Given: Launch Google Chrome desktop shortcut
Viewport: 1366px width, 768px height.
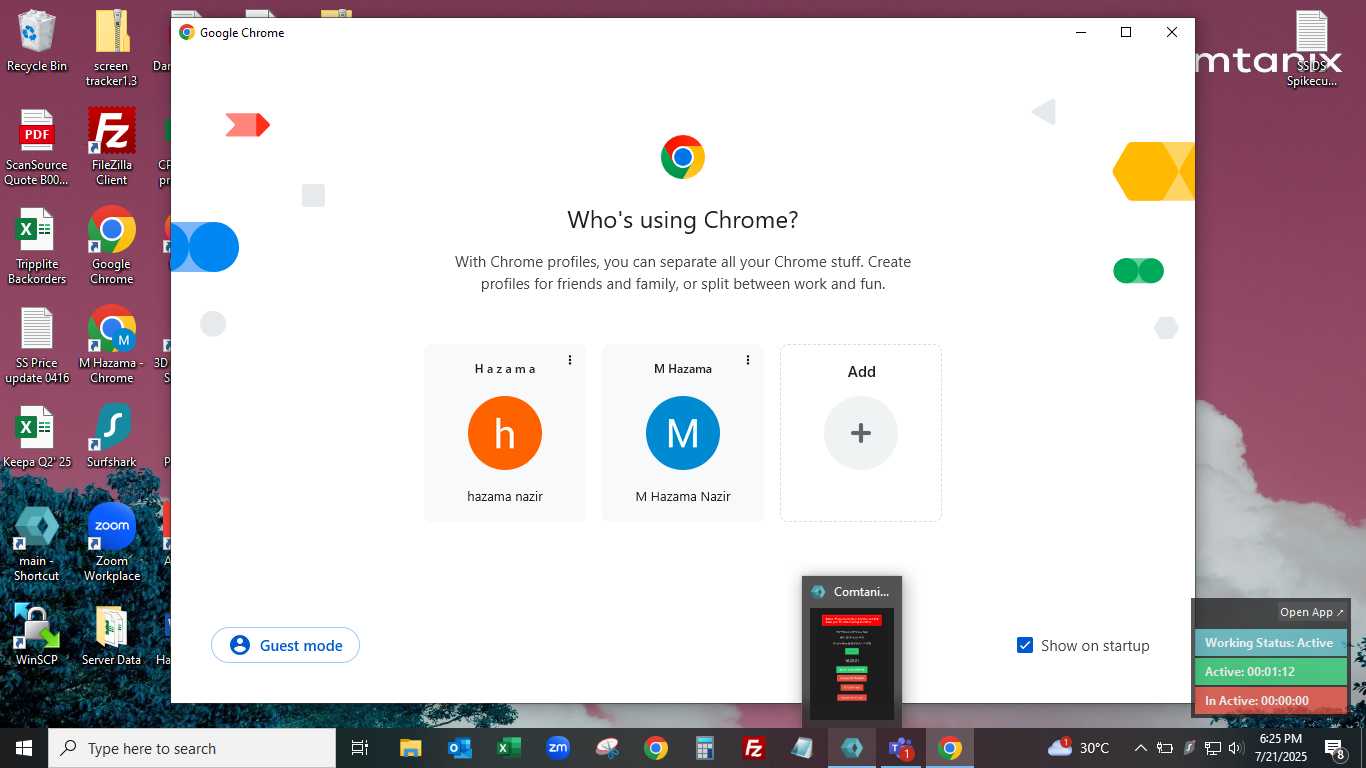Looking at the screenshot, I should (x=112, y=246).
